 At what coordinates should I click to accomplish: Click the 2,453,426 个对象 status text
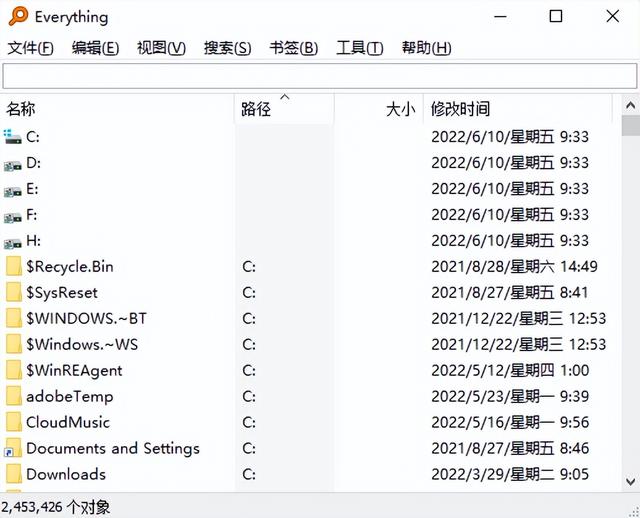point(56,507)
